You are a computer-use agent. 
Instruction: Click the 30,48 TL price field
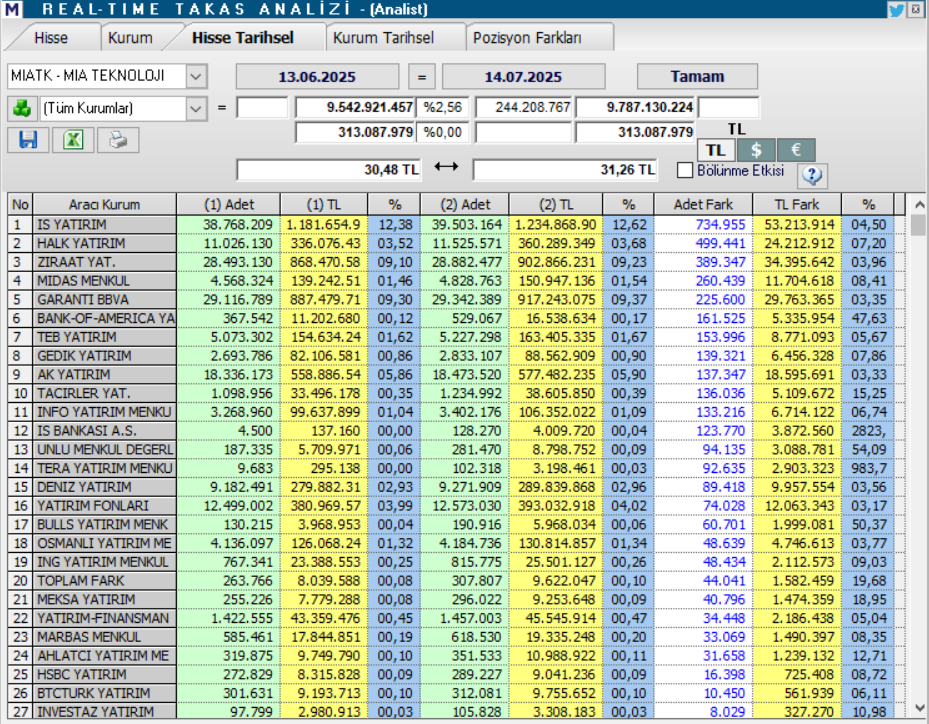point(329,170)
